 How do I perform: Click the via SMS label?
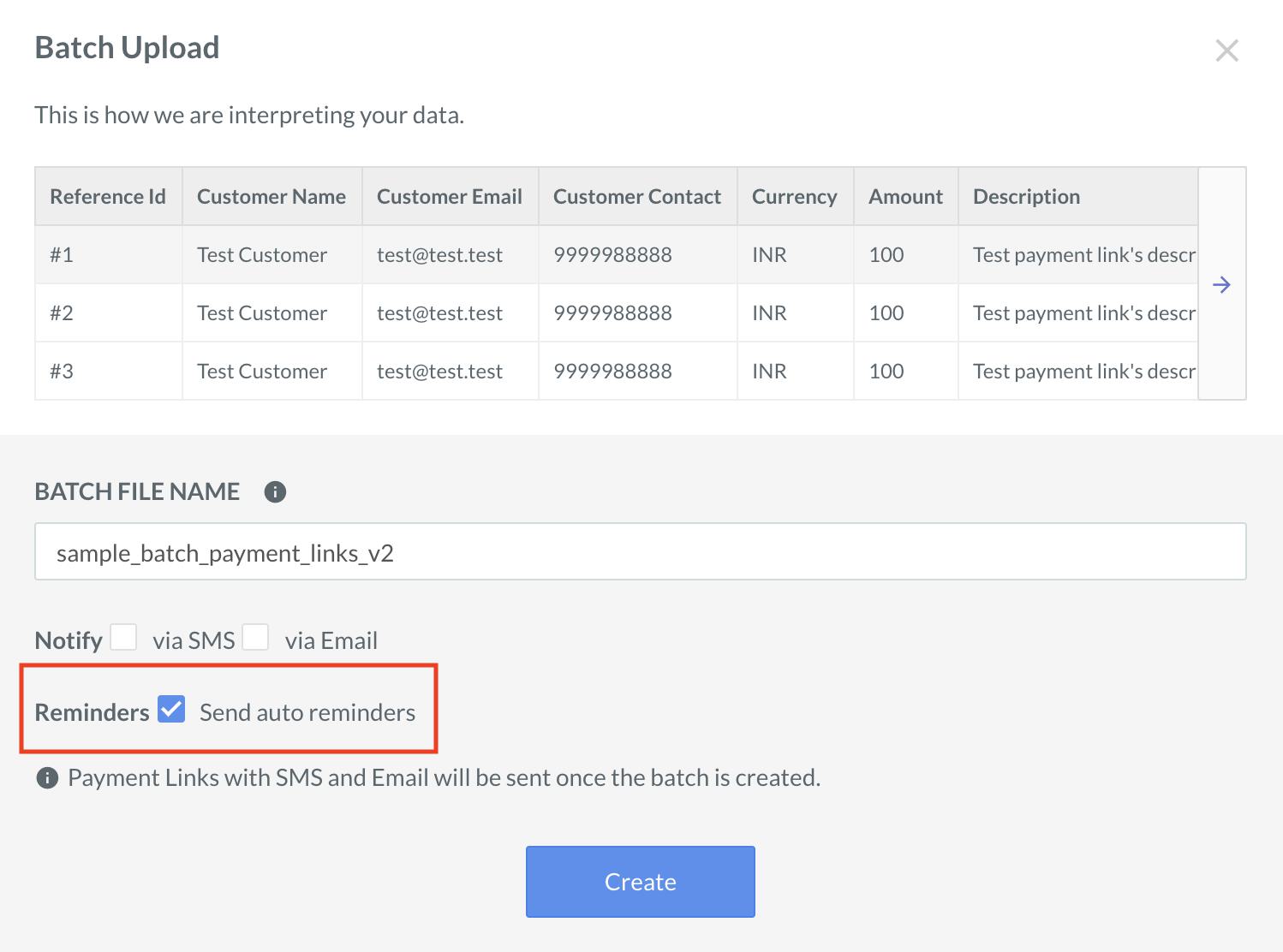pos(194,640)
